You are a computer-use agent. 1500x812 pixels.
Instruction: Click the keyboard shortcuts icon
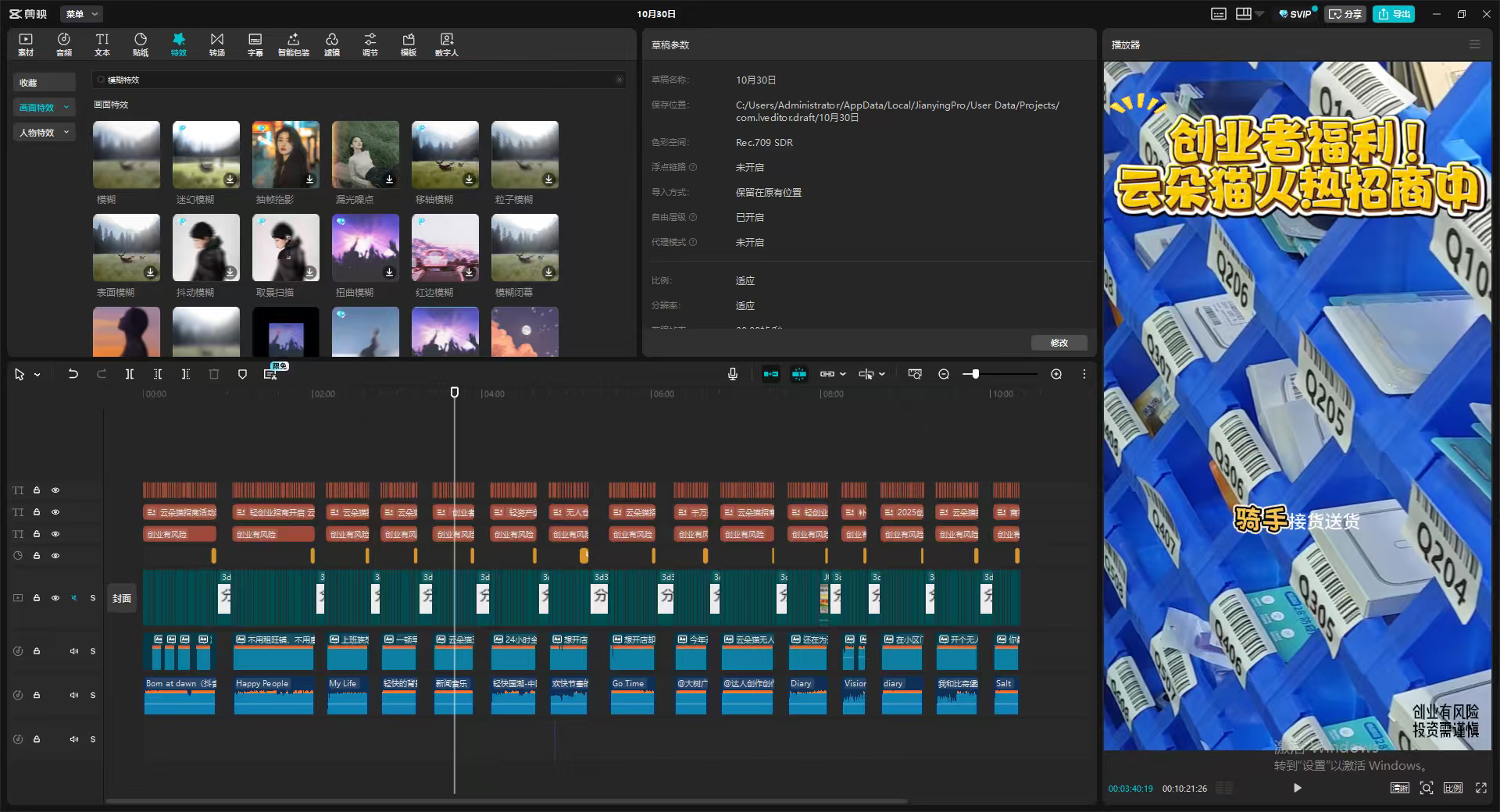point(1219,14)
